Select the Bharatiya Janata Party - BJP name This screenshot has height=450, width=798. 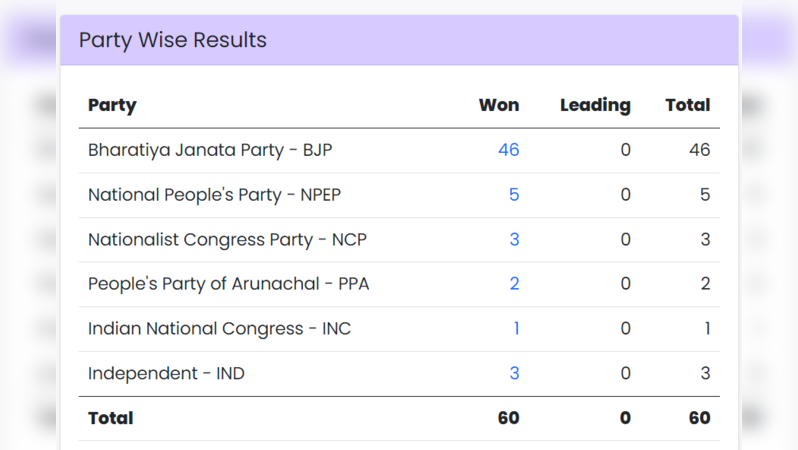click(210, 150)
